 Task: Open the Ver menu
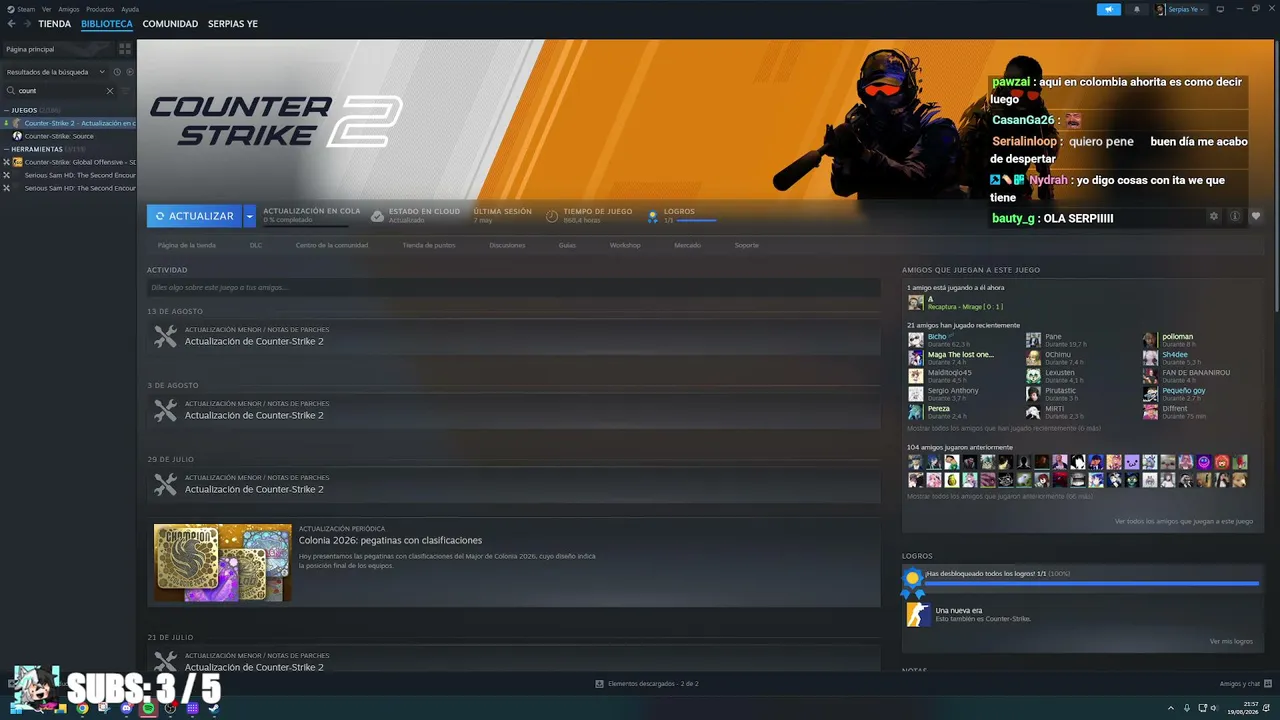click(46, 9)
